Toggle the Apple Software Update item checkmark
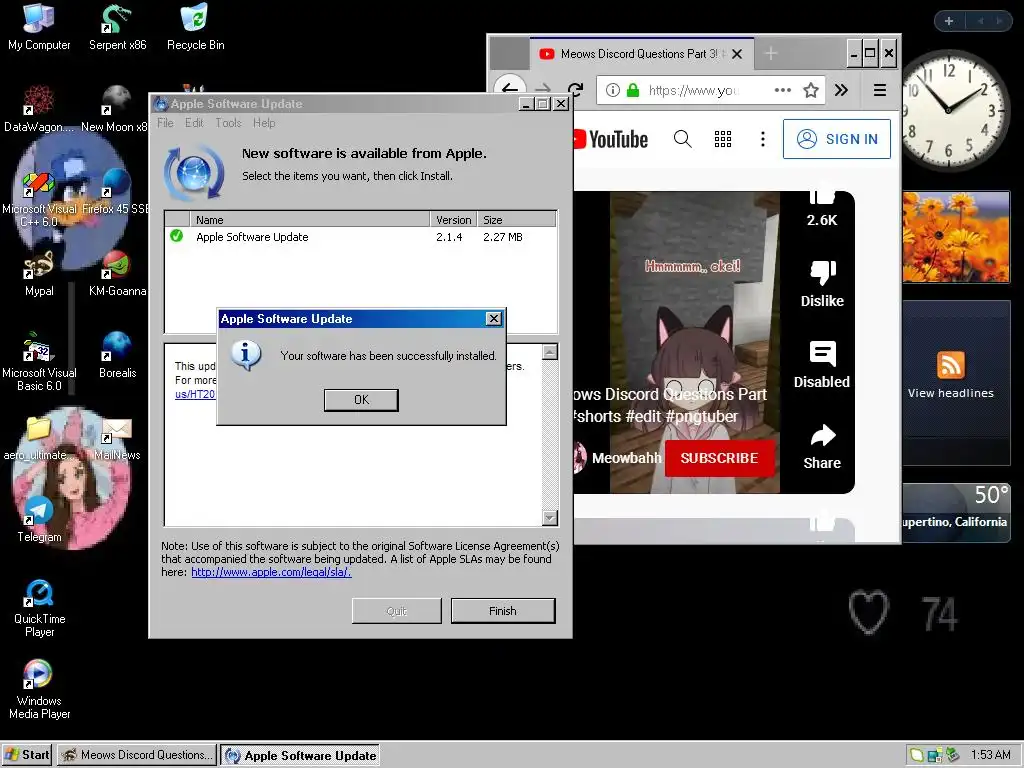Screen dimensions: 1024x768 (x=176, y=236)
